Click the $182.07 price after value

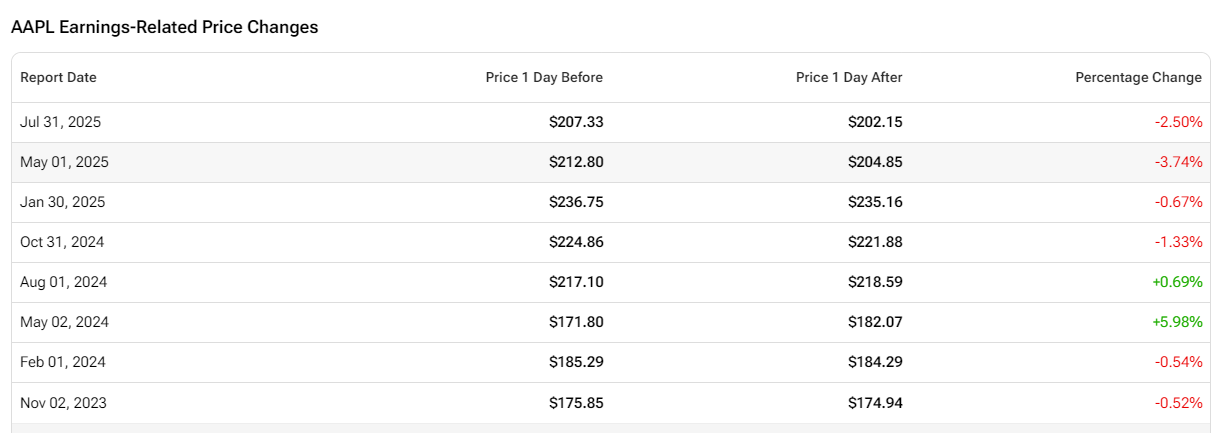click(875, 322)
